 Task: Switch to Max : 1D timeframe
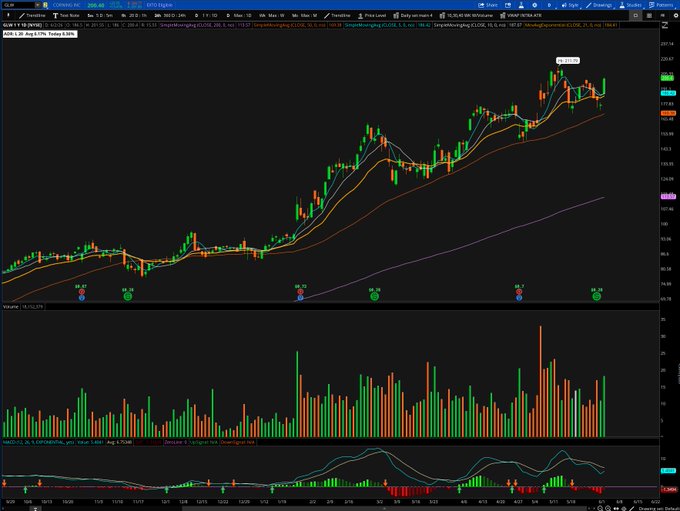239,15
